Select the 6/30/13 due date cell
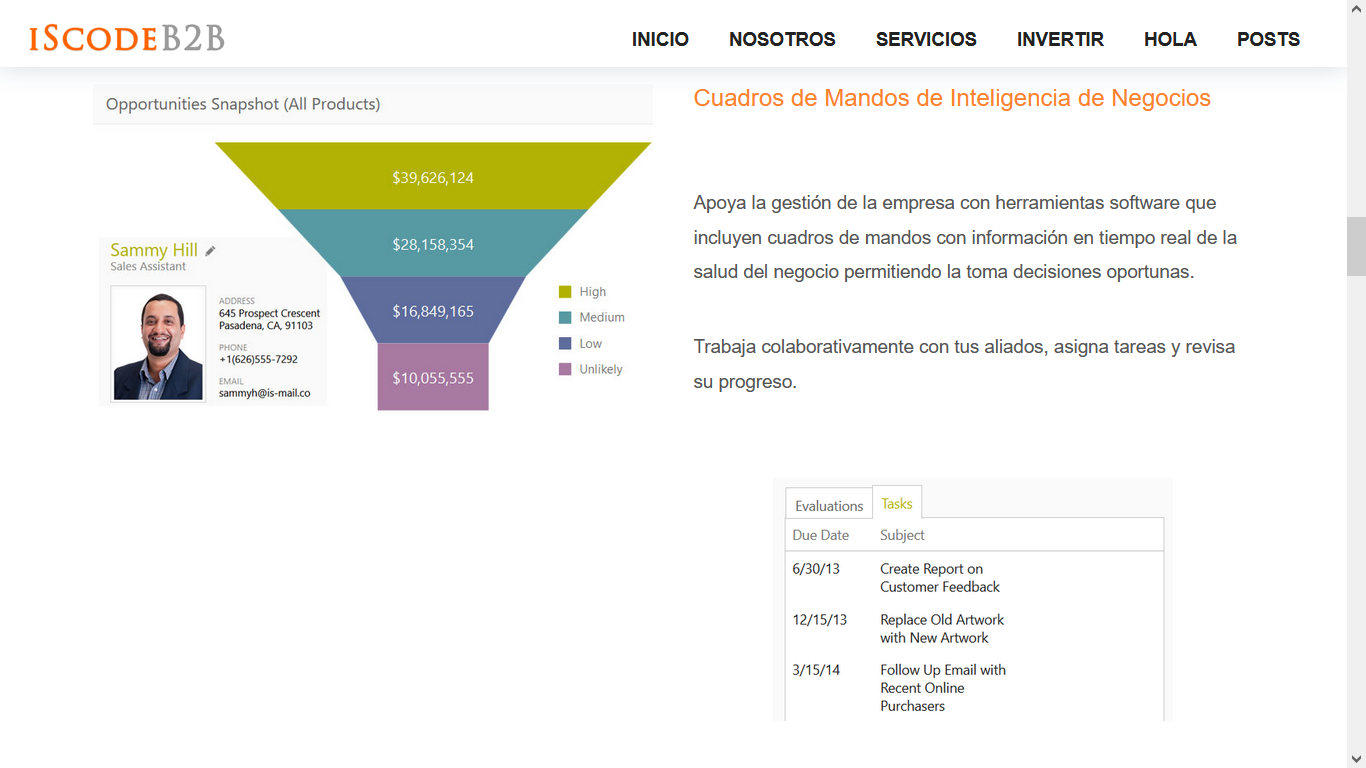Viewport: 1366px width, 768px height. [816, 569]
